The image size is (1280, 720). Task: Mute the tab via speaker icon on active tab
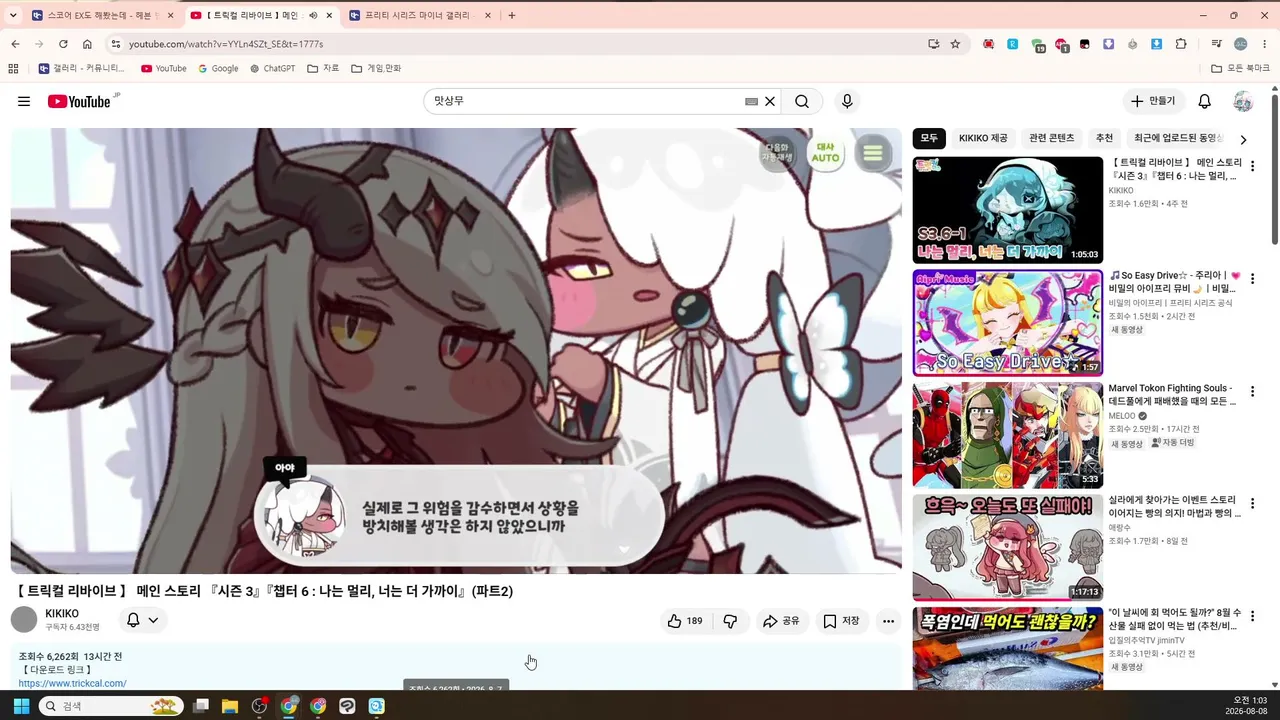[x=313, y=15]
